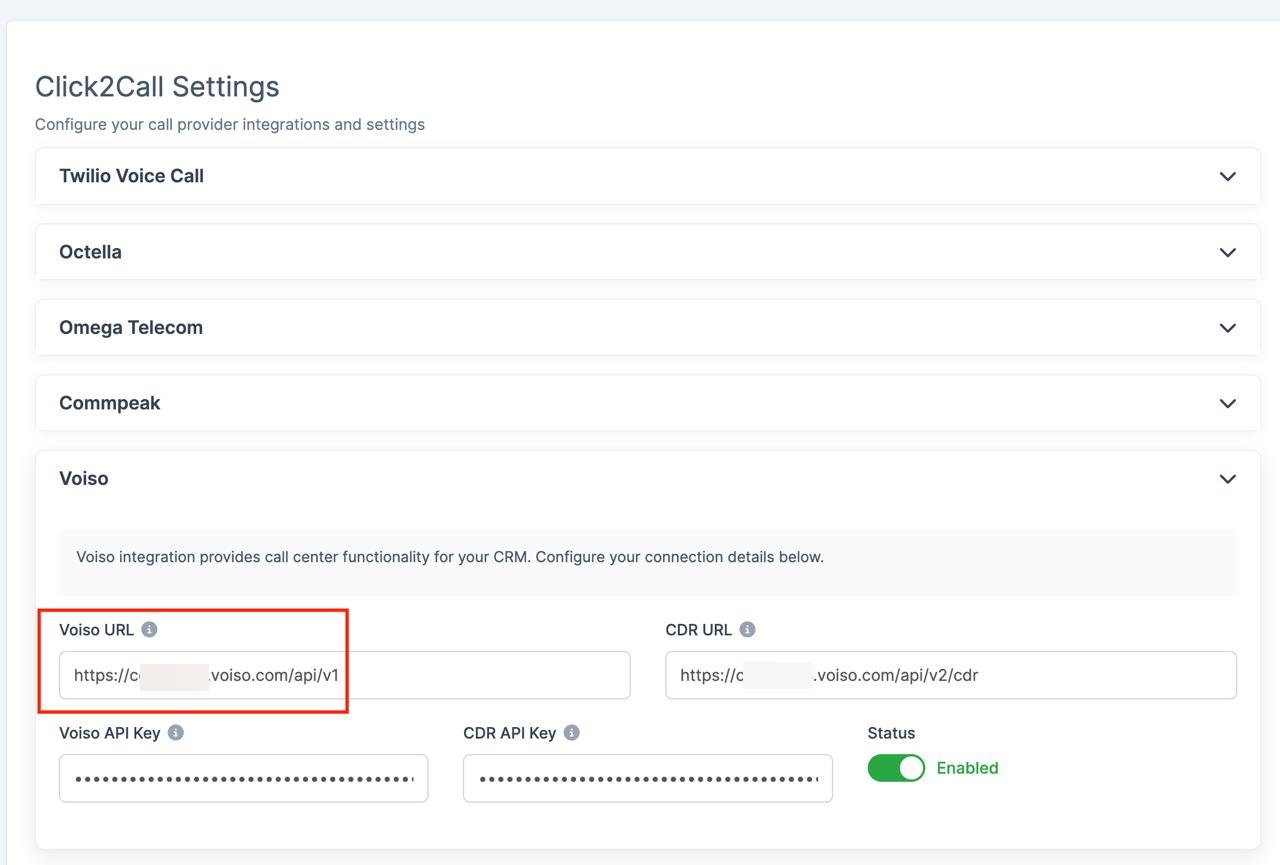This screenshot has width=1280, height=865.
Task: Click the Twilio Voice Call header title
Action: click(131, 176)
